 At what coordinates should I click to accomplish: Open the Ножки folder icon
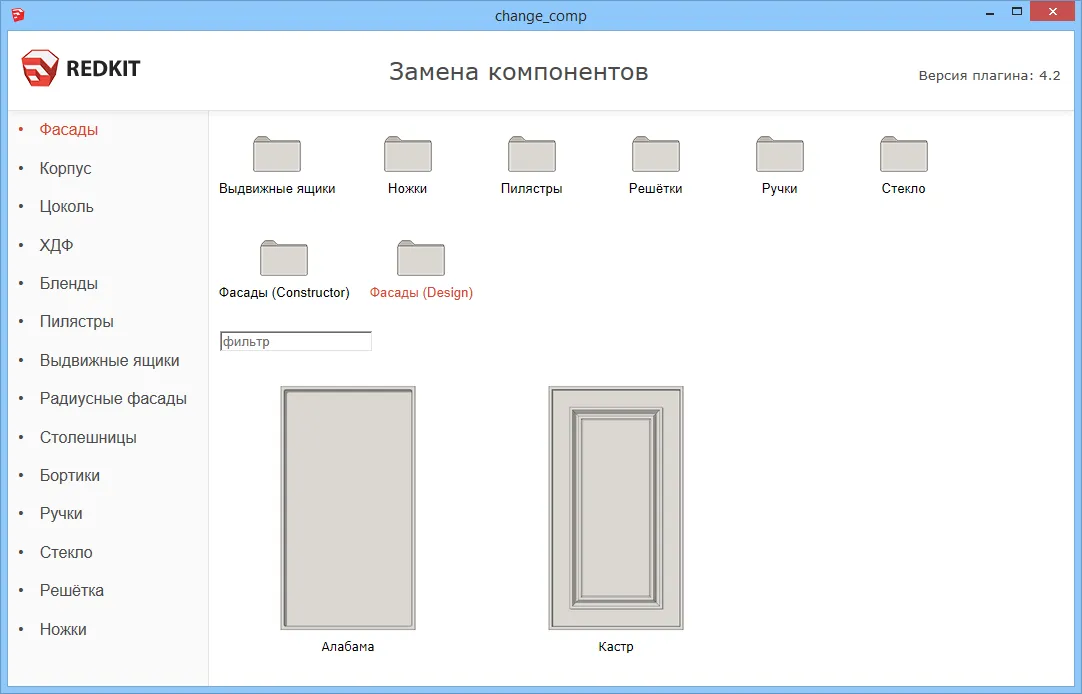tap(408, 155)
